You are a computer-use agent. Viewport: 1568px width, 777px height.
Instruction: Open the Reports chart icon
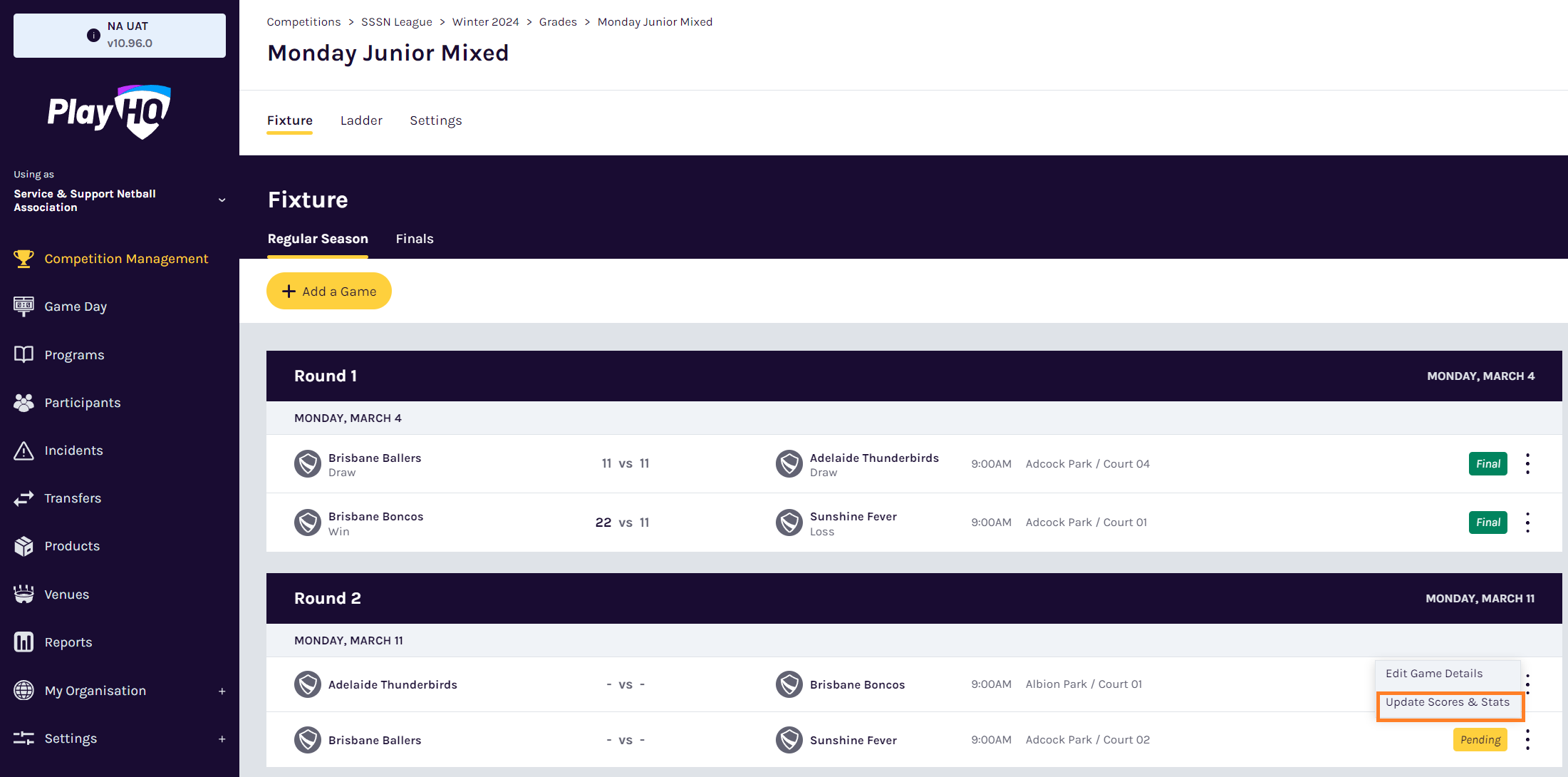coord(24,642)
